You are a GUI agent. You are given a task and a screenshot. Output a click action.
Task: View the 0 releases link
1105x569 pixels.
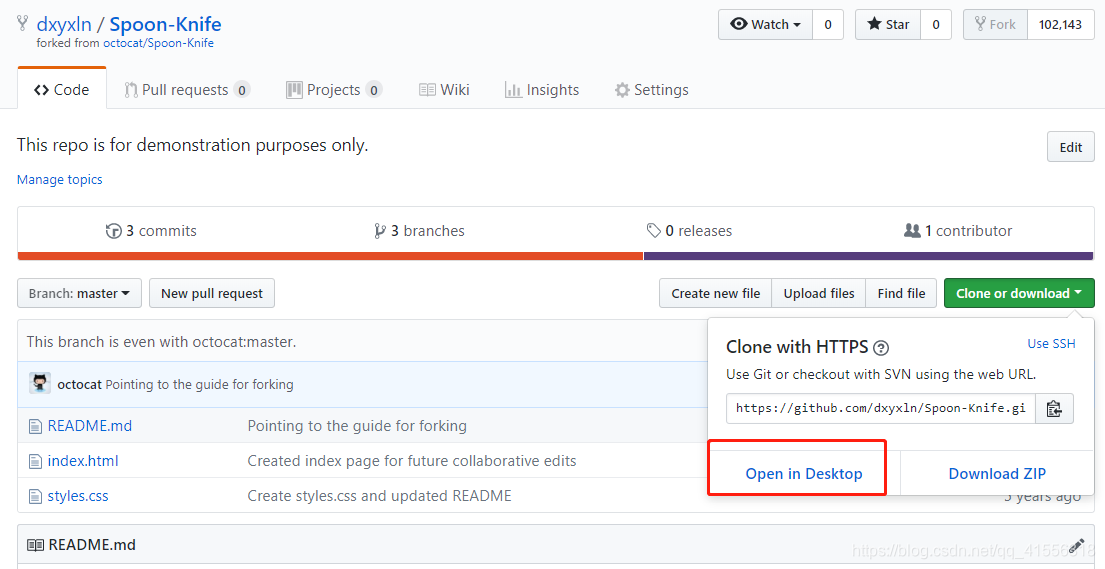tap(689, 231)
